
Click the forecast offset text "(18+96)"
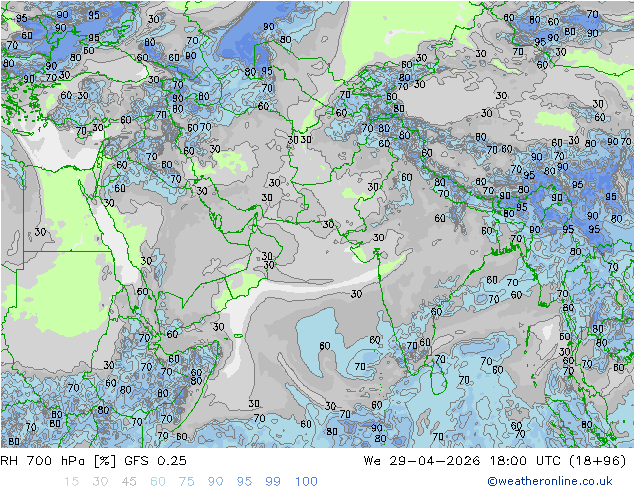598,461
